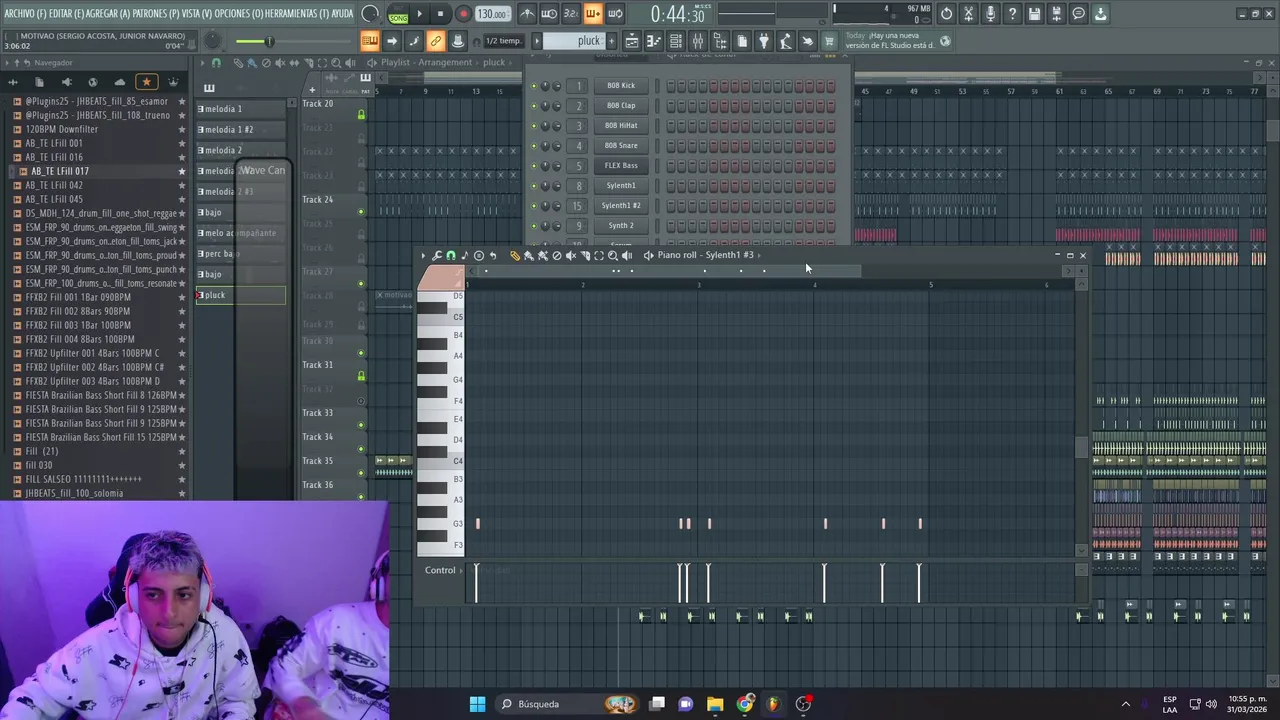Open the VISTA (V) menu

tap(198, 13)
